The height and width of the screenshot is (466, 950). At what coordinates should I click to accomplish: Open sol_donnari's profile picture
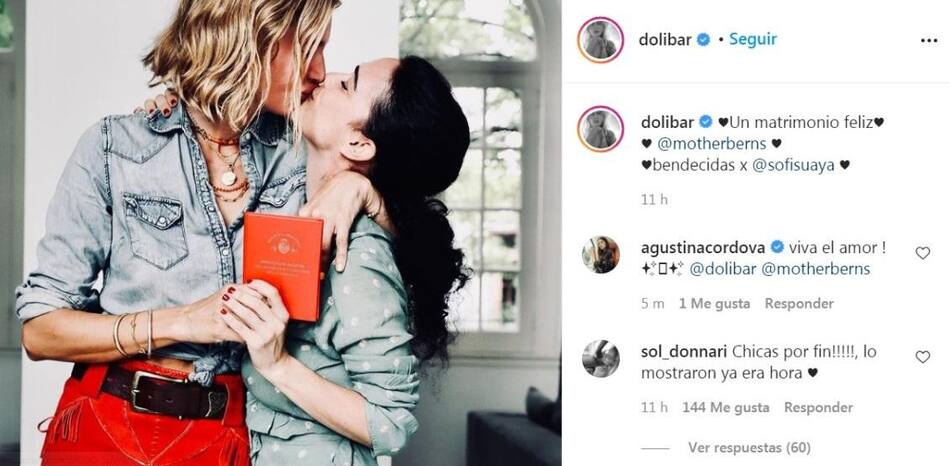point(600,358)
